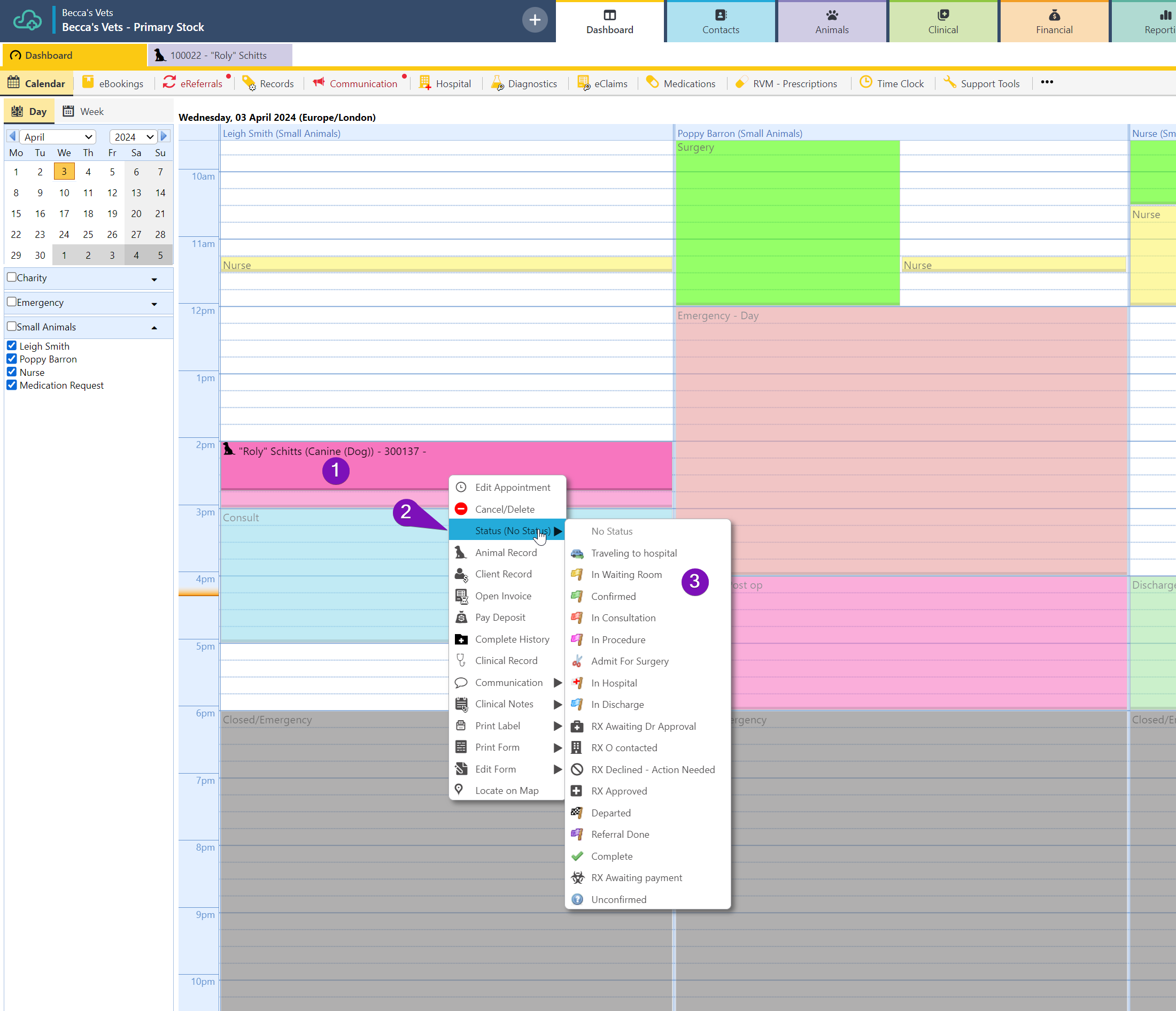The height and width of the screenshot is (1011, 1176).
Task: Click the three-dots more options icon
Action: (x=1047, y=82)
